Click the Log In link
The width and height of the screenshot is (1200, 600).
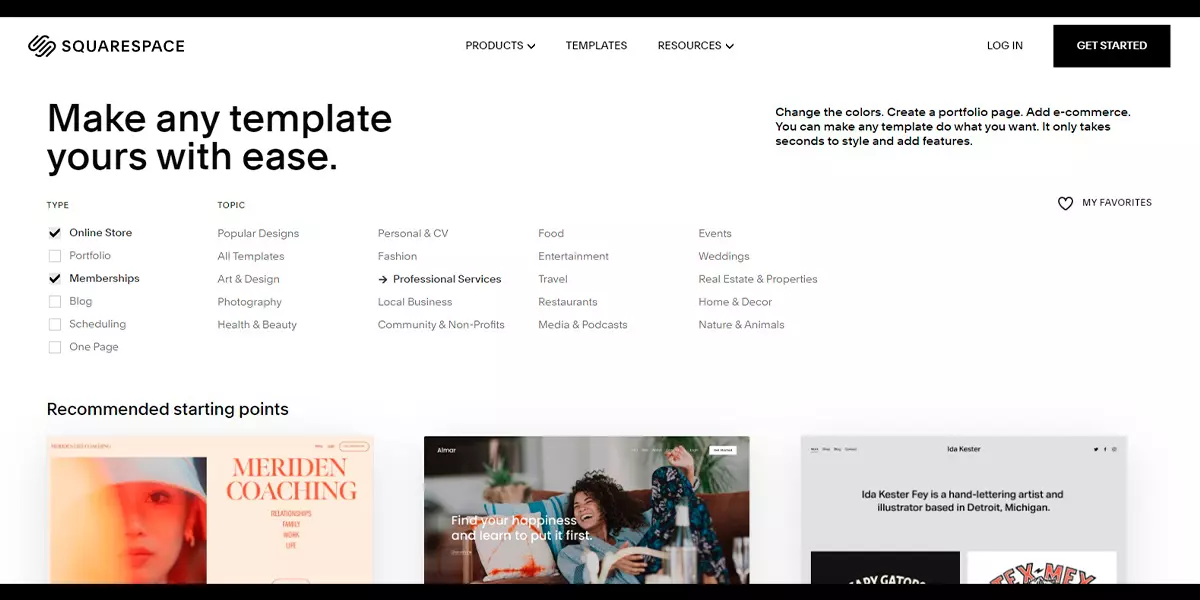pyautogui.click(x=1004, y=46)
